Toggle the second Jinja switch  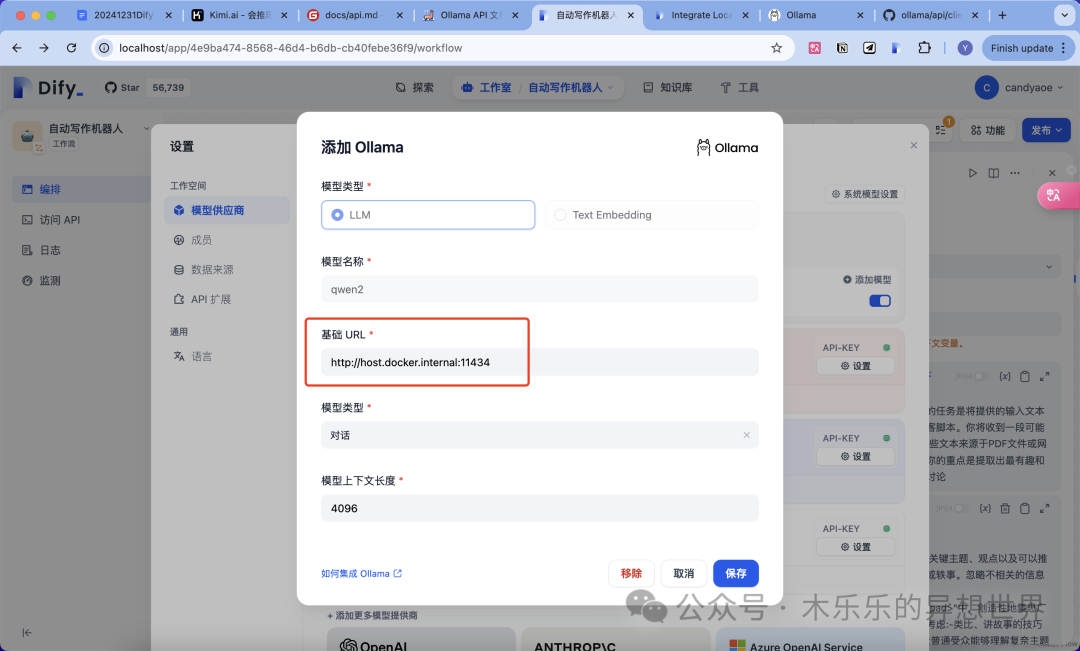[961, 508]
